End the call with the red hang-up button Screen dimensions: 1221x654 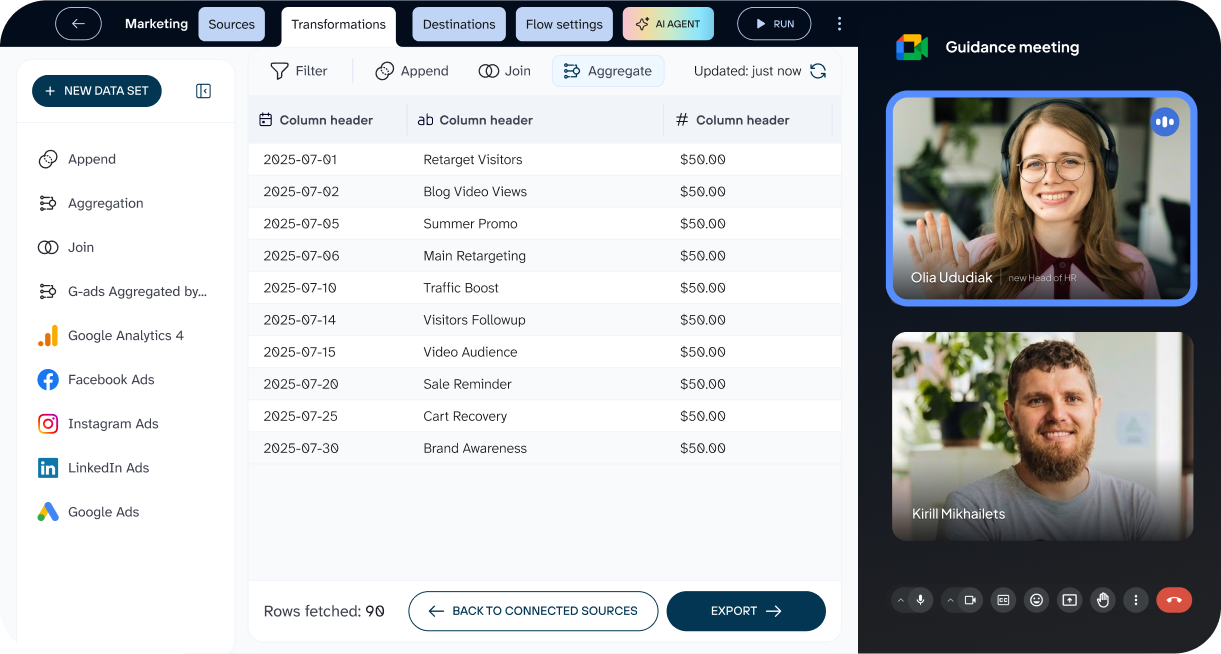click(1174, 600)
